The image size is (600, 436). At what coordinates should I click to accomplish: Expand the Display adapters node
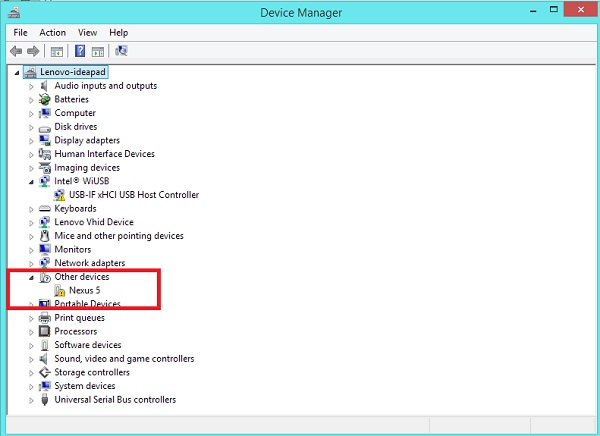tap(31, 141)
